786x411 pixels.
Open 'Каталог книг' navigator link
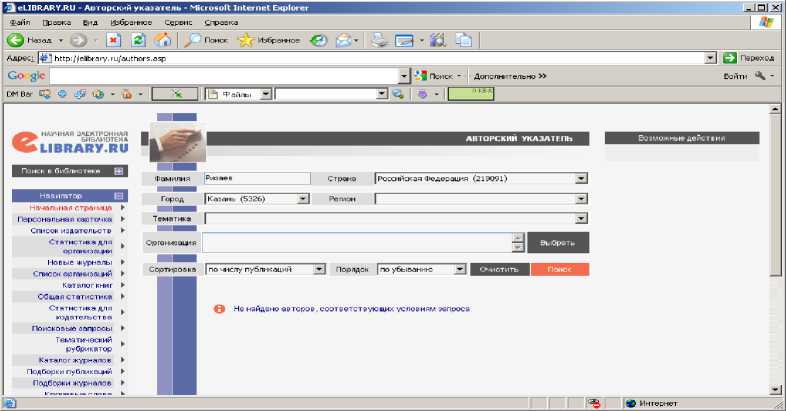coord(87,285)
